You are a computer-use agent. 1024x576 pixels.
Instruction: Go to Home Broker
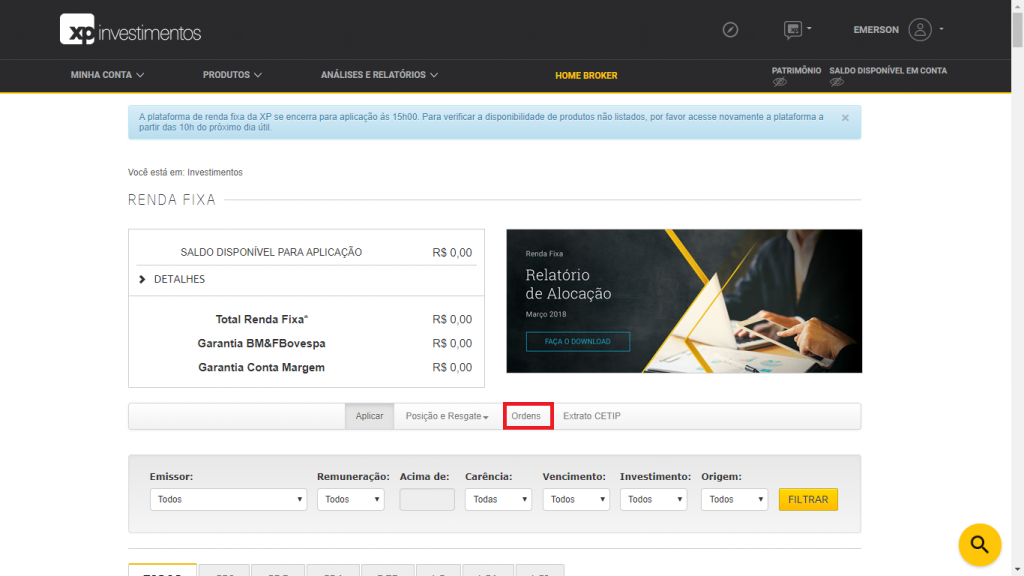tap(586, 75)
